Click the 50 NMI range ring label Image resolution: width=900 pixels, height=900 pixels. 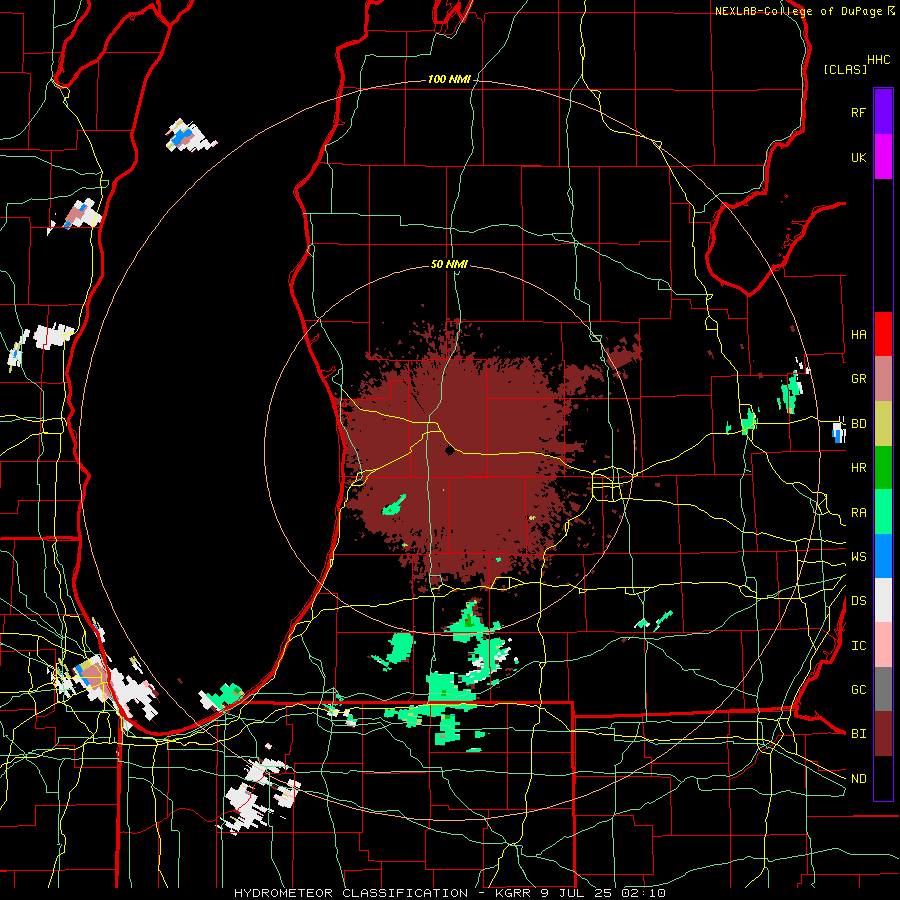(x=449, y=264)
